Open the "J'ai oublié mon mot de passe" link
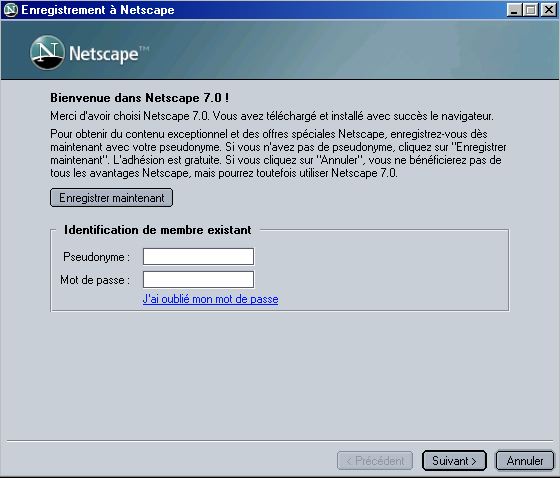This screenshot has height=478, width=560. point(210,299)
